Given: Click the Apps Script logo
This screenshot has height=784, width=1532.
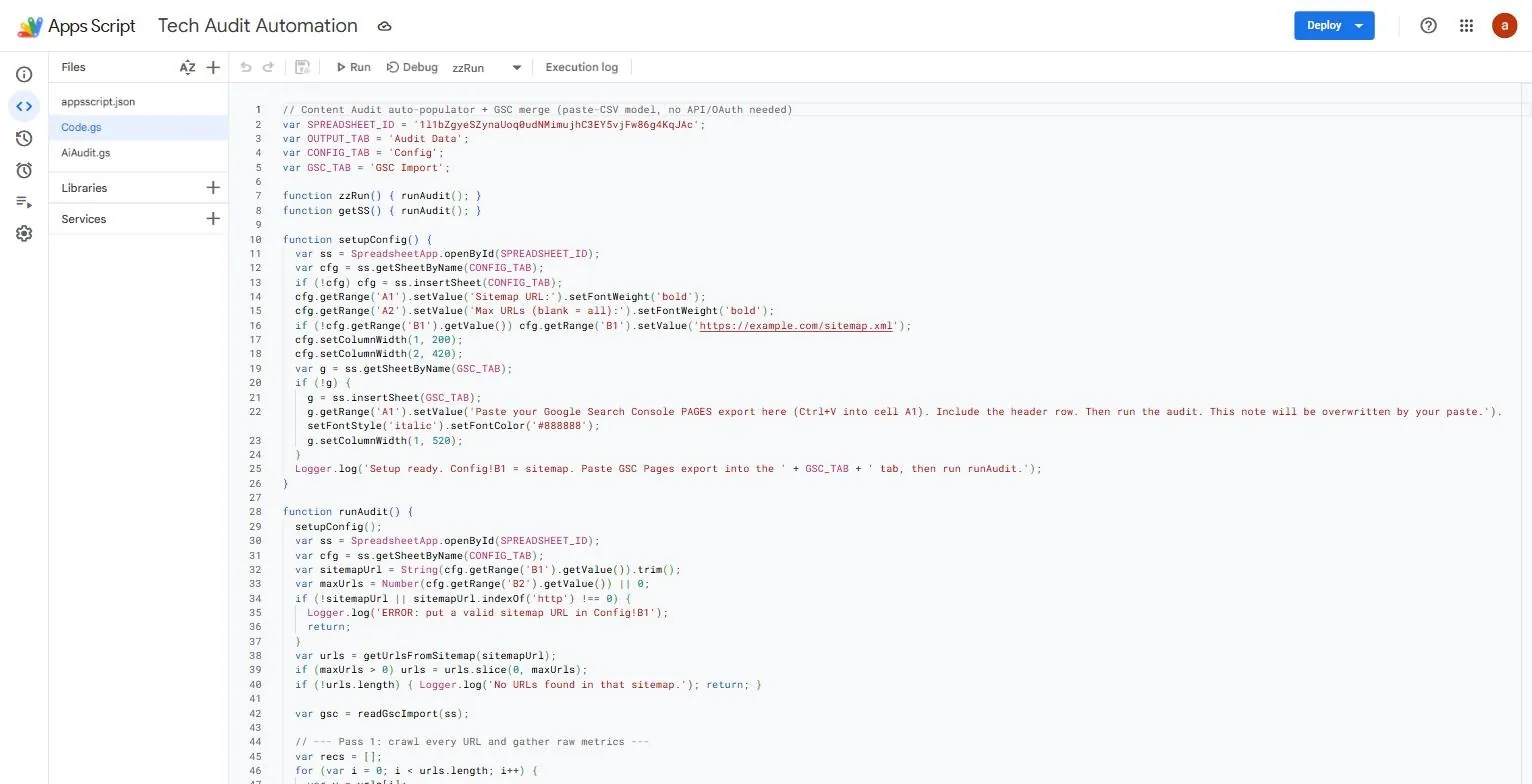Looking at the screenshot, I should tap(76, 26).
